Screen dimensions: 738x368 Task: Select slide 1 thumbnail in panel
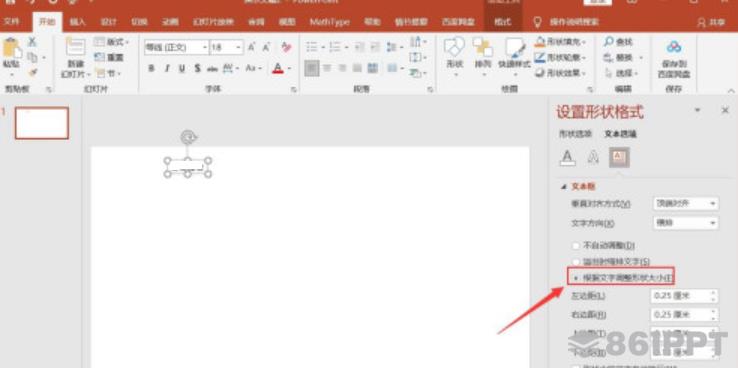point(42,123)
